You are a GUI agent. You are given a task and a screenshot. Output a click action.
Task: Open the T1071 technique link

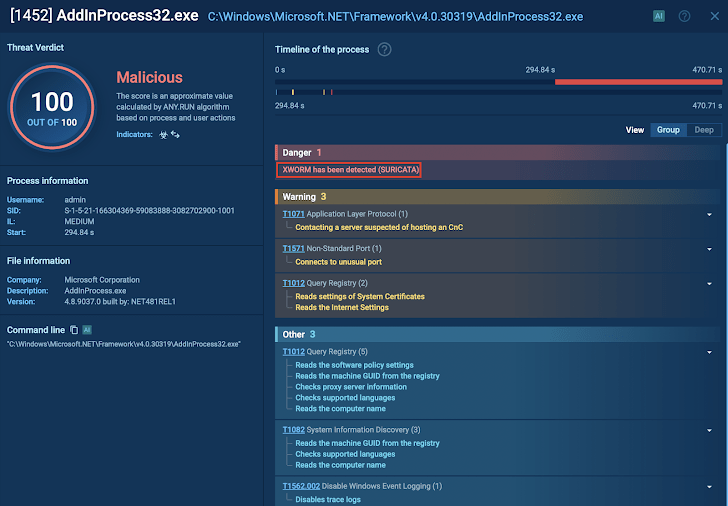(293, 214)
